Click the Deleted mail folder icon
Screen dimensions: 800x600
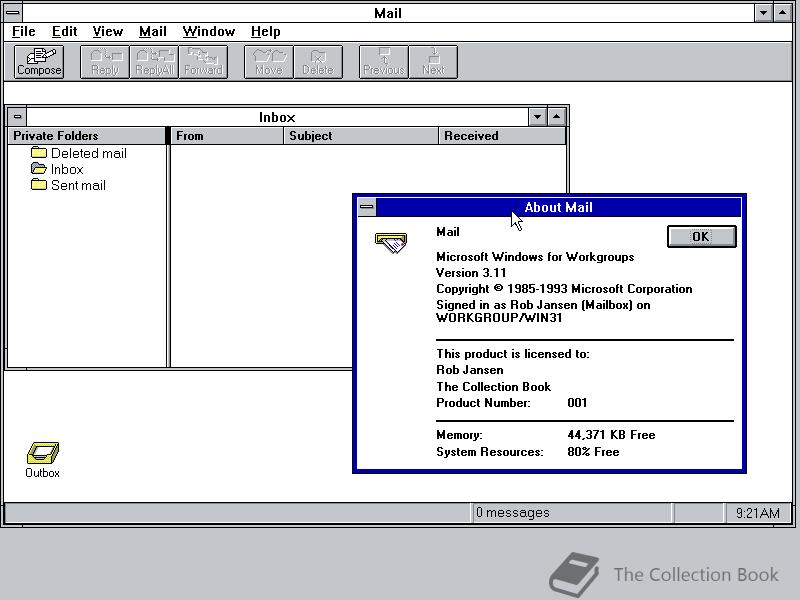point(39,153)
